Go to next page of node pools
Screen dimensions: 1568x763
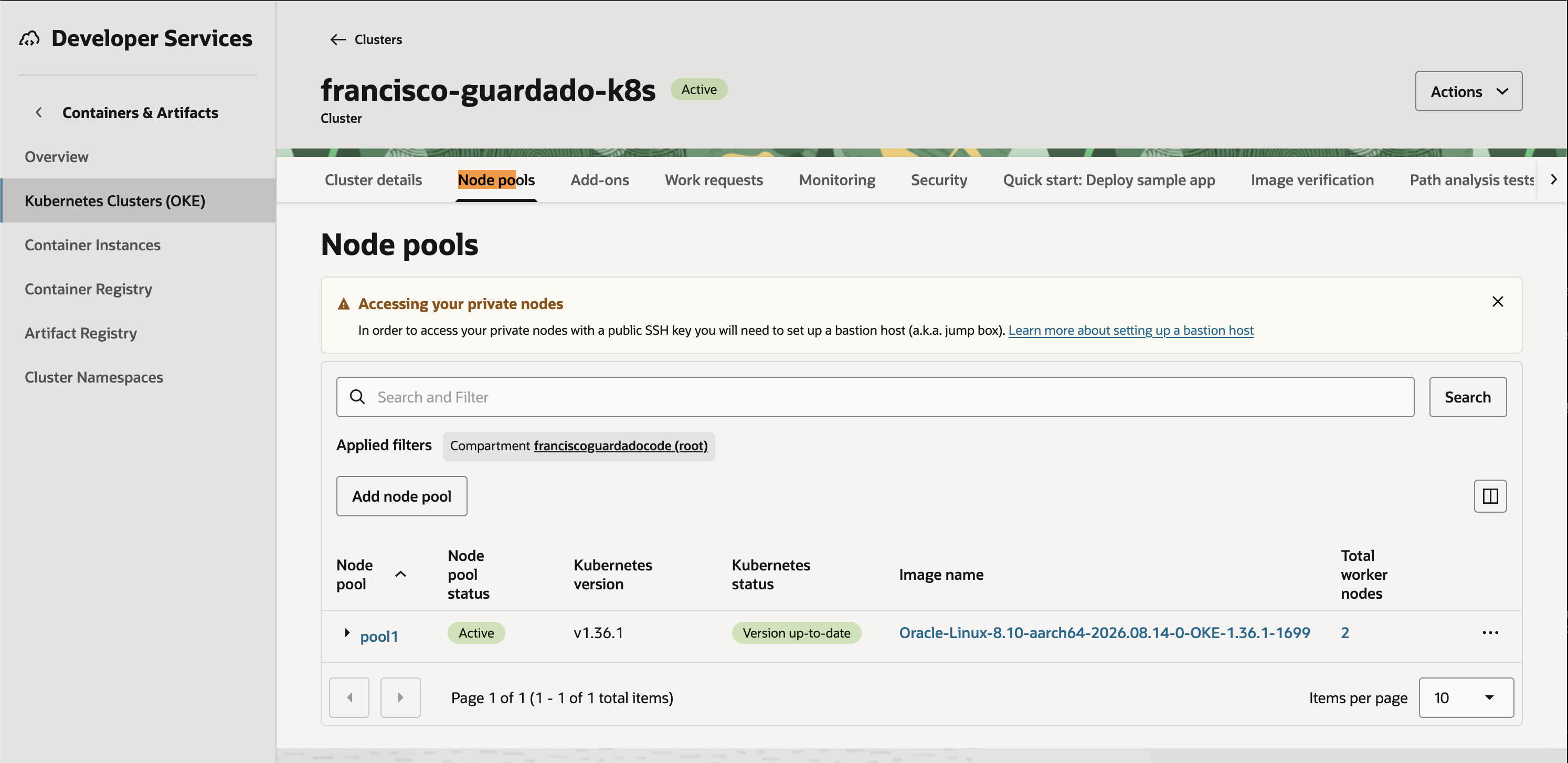point(400,697)
